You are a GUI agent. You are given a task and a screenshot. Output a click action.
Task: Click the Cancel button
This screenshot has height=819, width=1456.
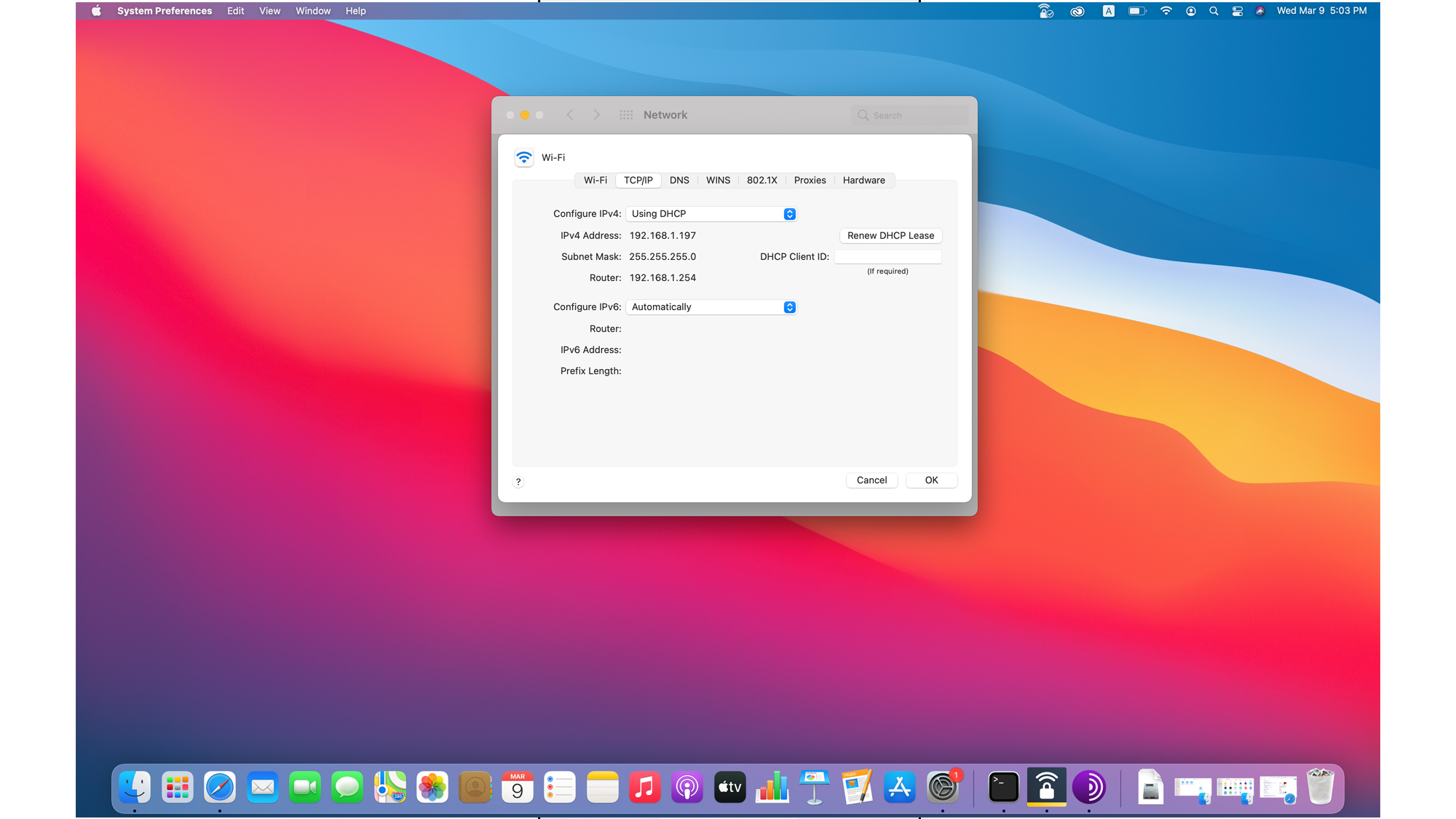point(872,480)
